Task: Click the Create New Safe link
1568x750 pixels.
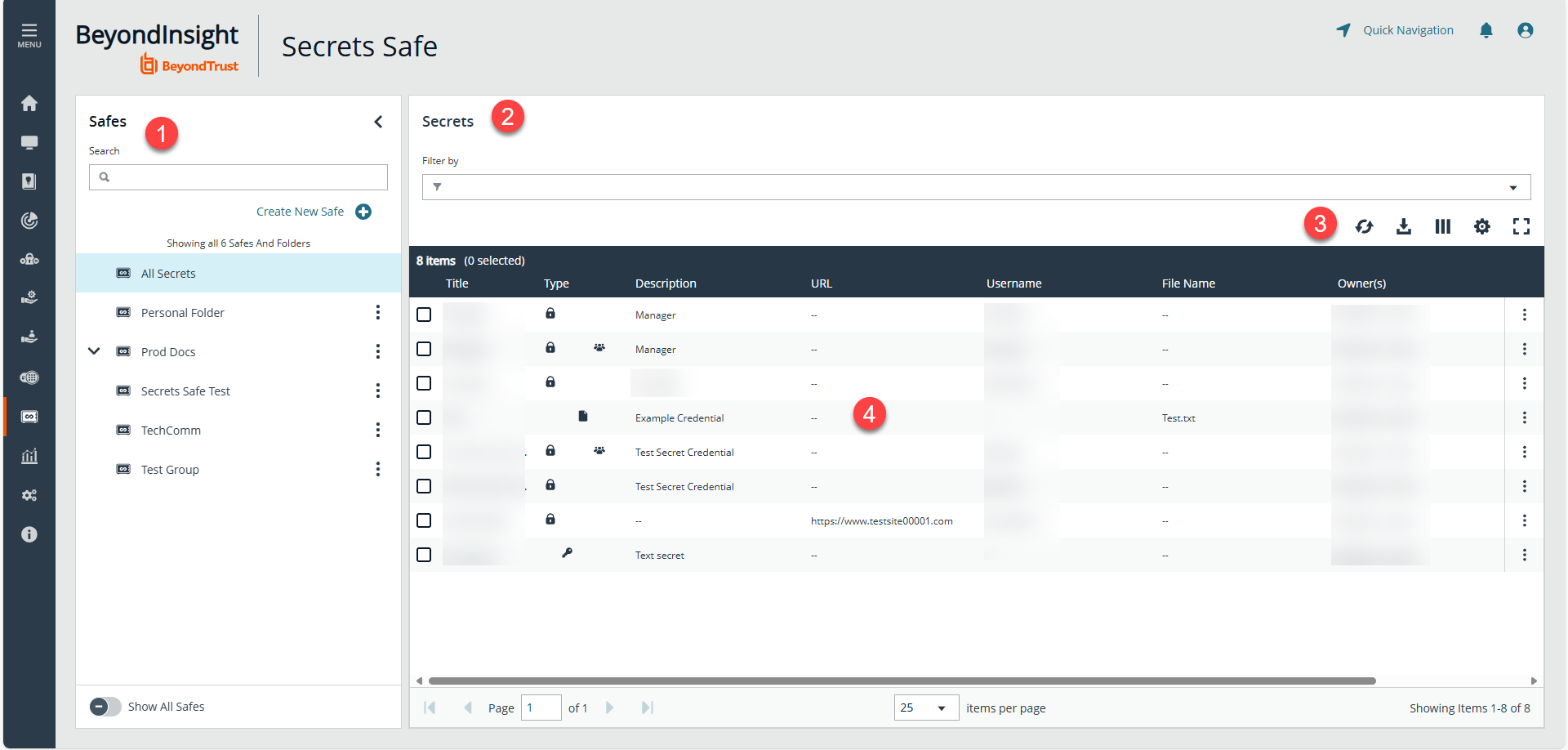Action: (300, 212)
